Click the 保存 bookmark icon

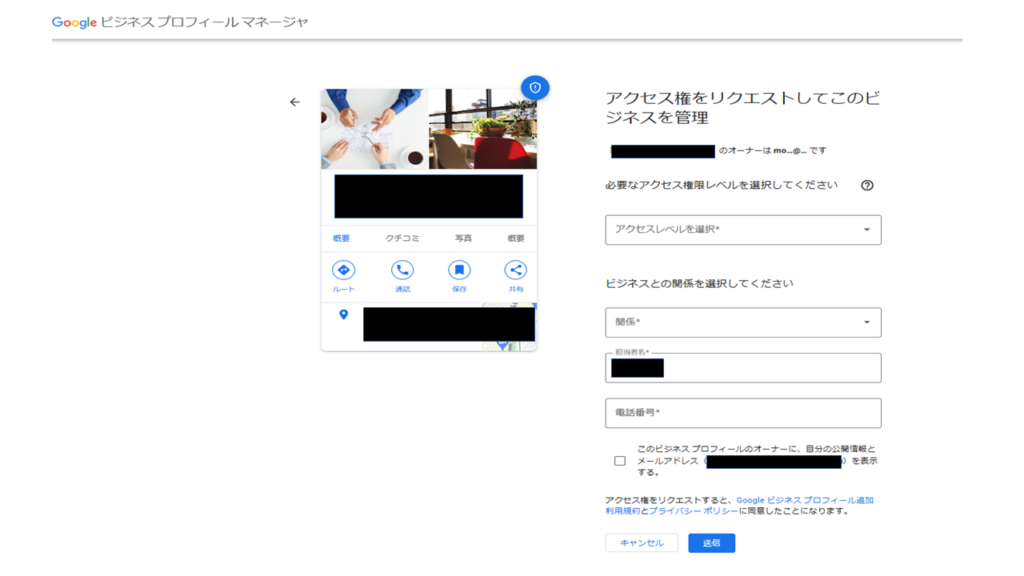click(x=459, y=270)
